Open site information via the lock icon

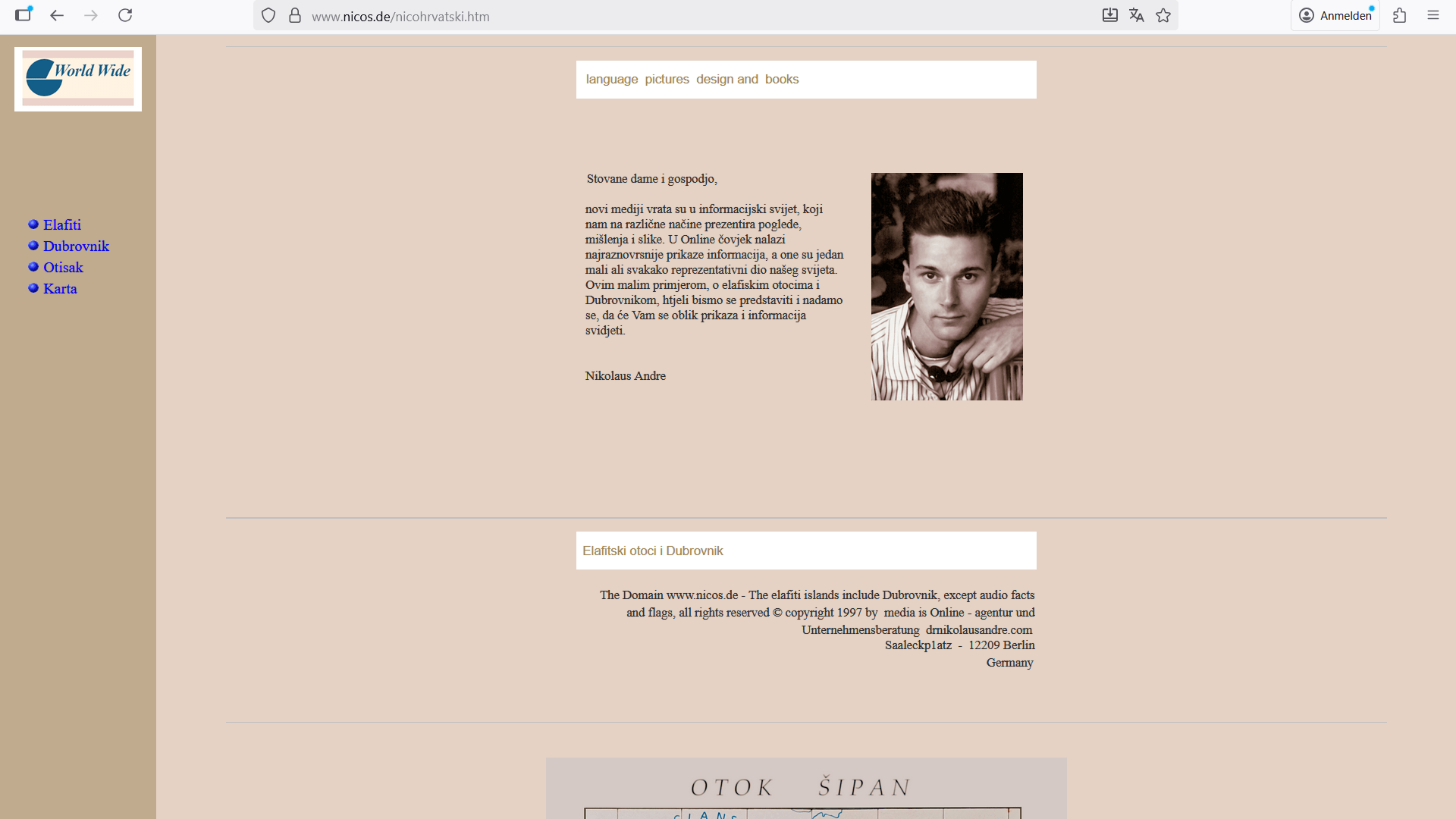294,15
